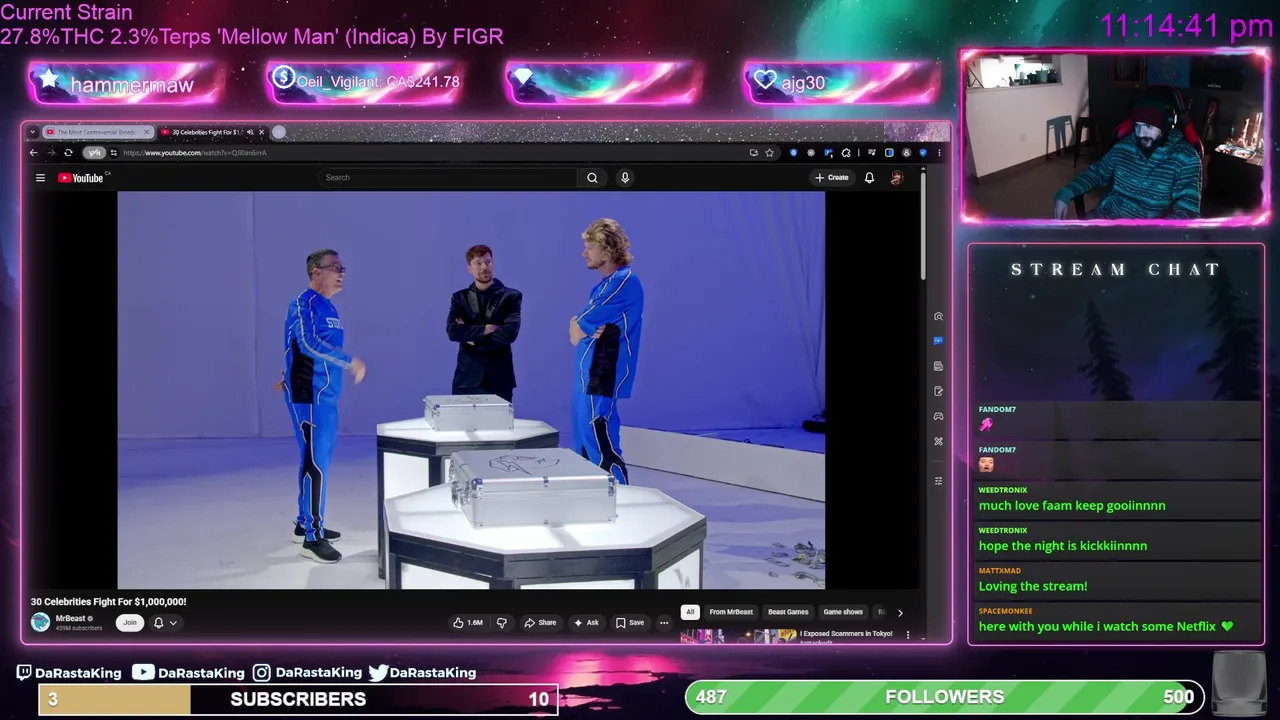Screen dimensions: 1280x720
Task: Open the MrBeast channel avatar
Action: tap(40, 622)
